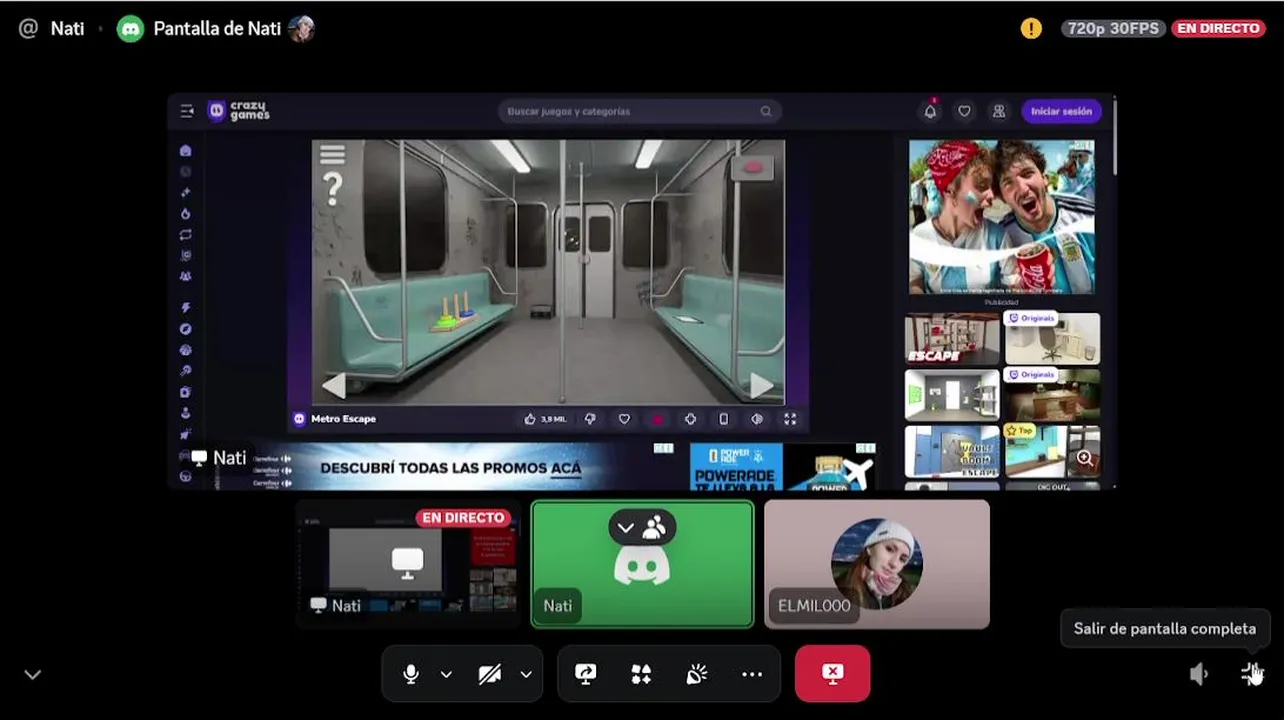The height and width of the screenshot is (720, 1284).
Task: Click the yellow warning indicator icon
Action: tap(1031, 28)
